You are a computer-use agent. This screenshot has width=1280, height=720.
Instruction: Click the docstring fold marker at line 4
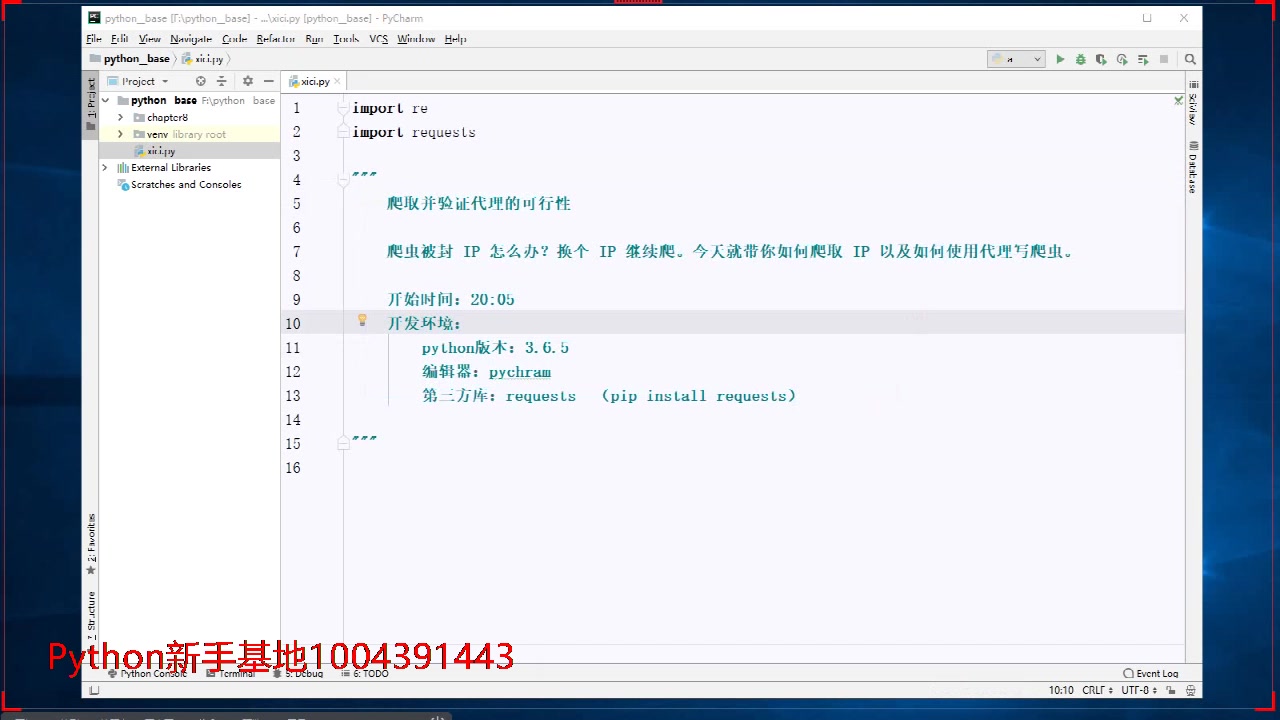click(344, 179)
